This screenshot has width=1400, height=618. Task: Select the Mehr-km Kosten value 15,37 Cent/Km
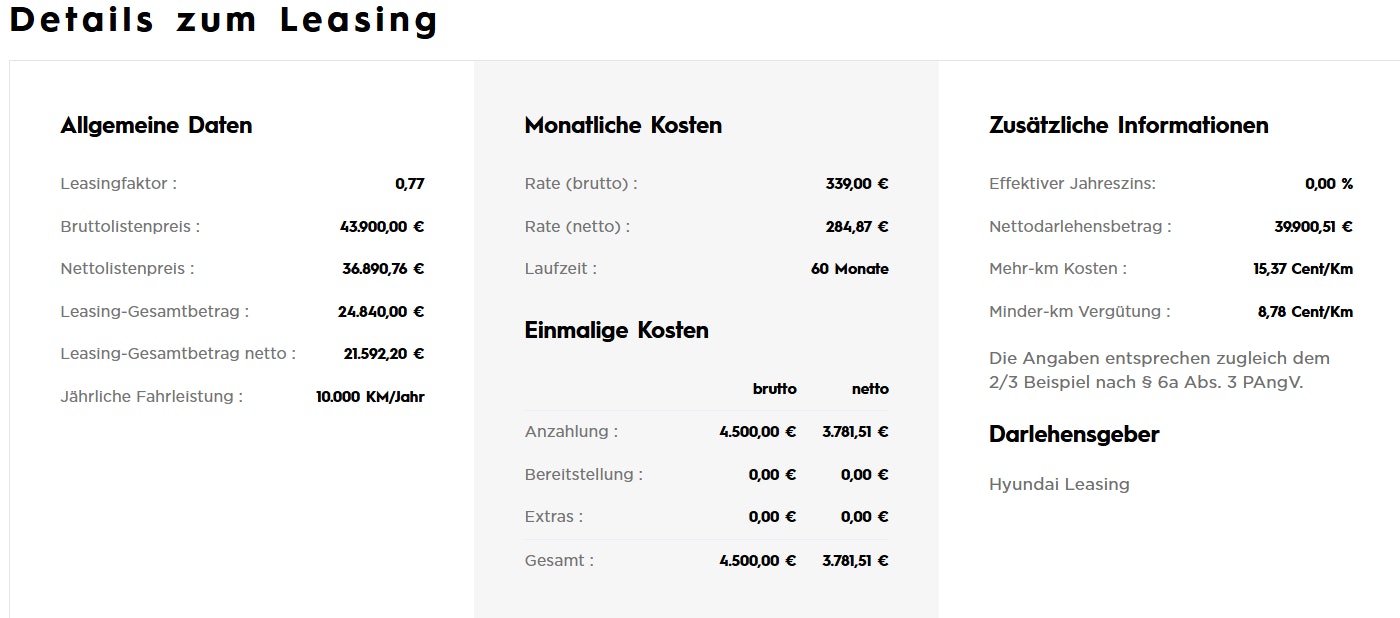click(1302, 269)
